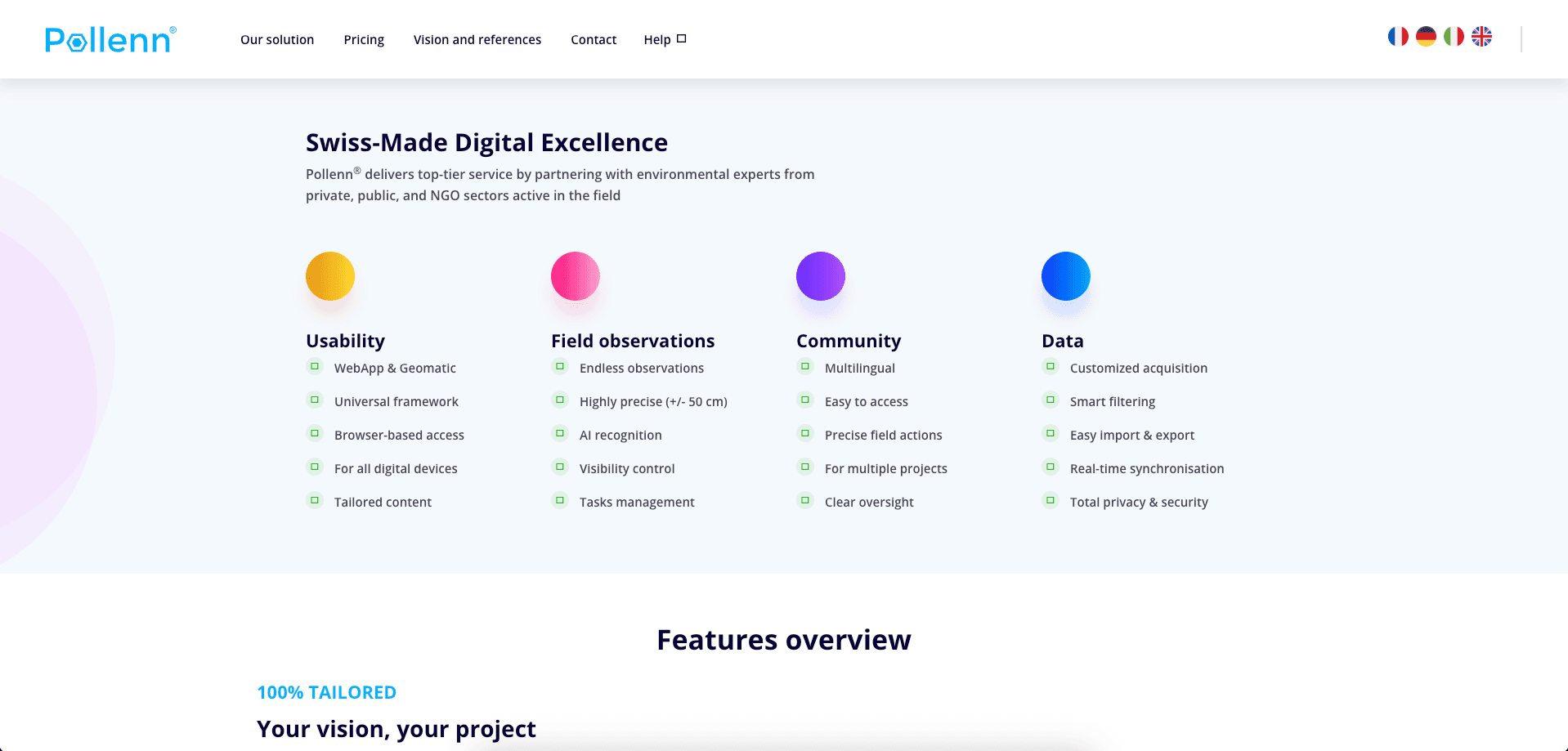Viewport: 1568px width, 751px height.
Task: Click the blue Data circle icon
Action: coord(1066,276)
